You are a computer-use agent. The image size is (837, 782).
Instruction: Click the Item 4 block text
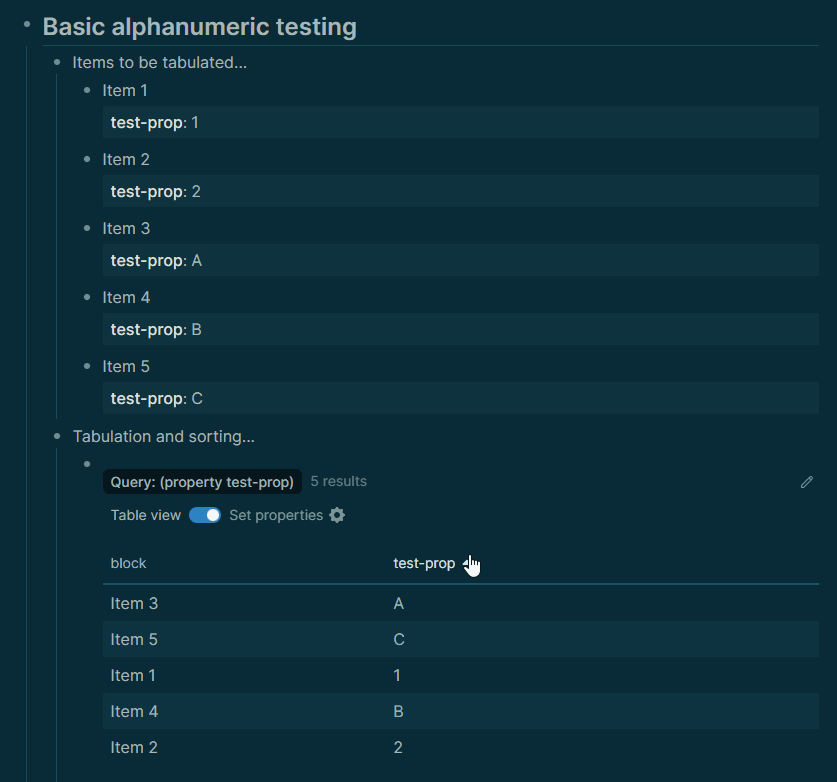[x=126, y=297]
